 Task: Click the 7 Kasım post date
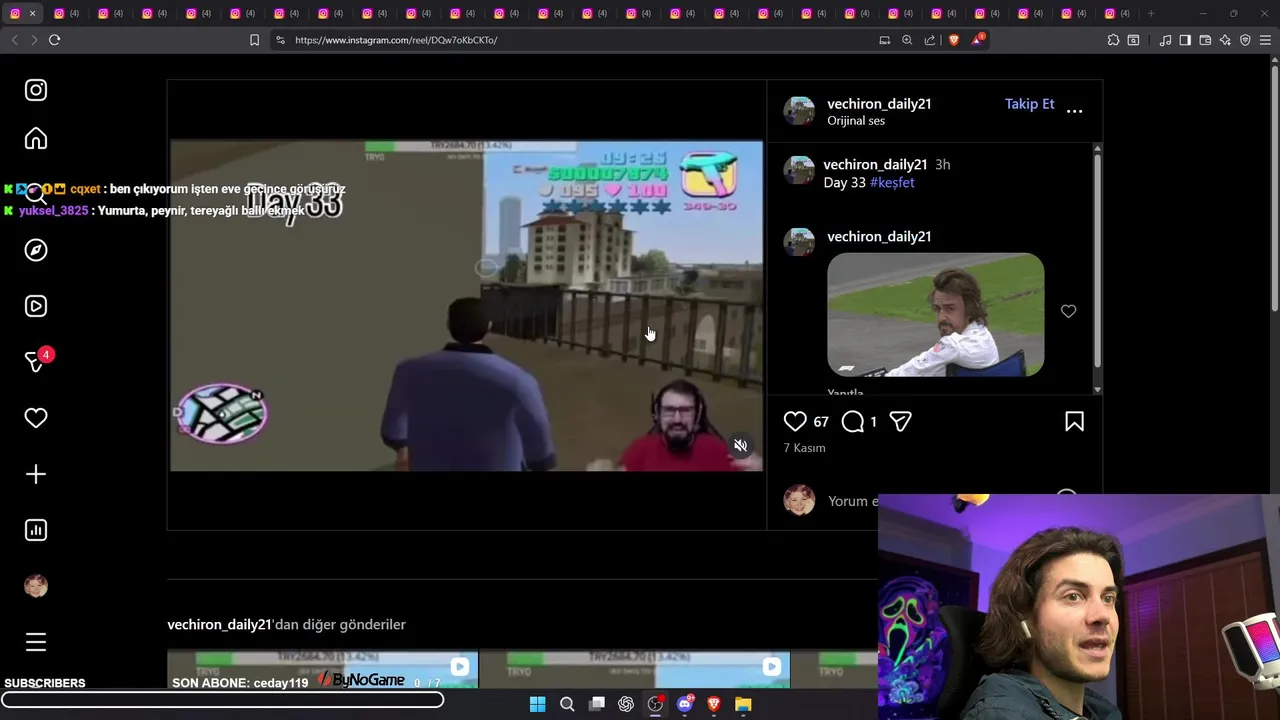804,448
